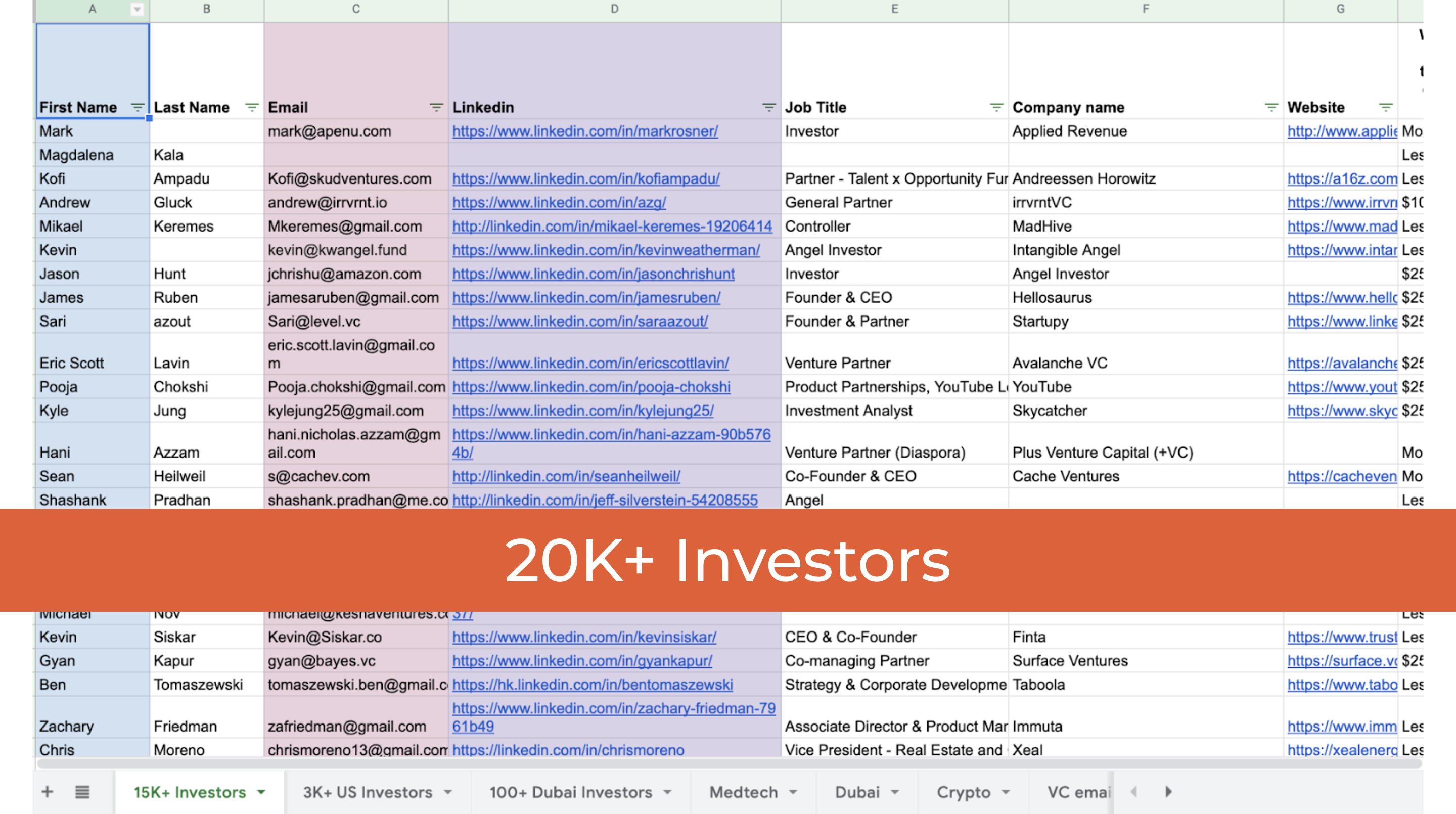Select cell 'Avalanche VC'
Viewport: 1456px width, 814px height.
tap(1146, 354)
